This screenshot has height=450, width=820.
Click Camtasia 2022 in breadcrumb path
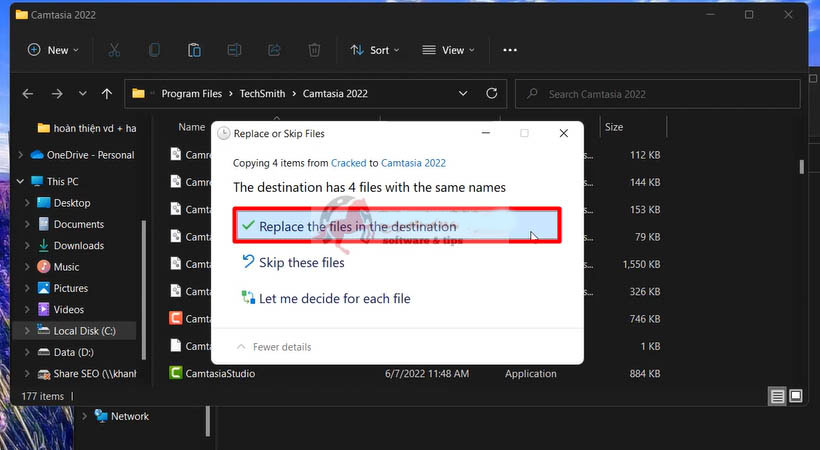[335, 94]
